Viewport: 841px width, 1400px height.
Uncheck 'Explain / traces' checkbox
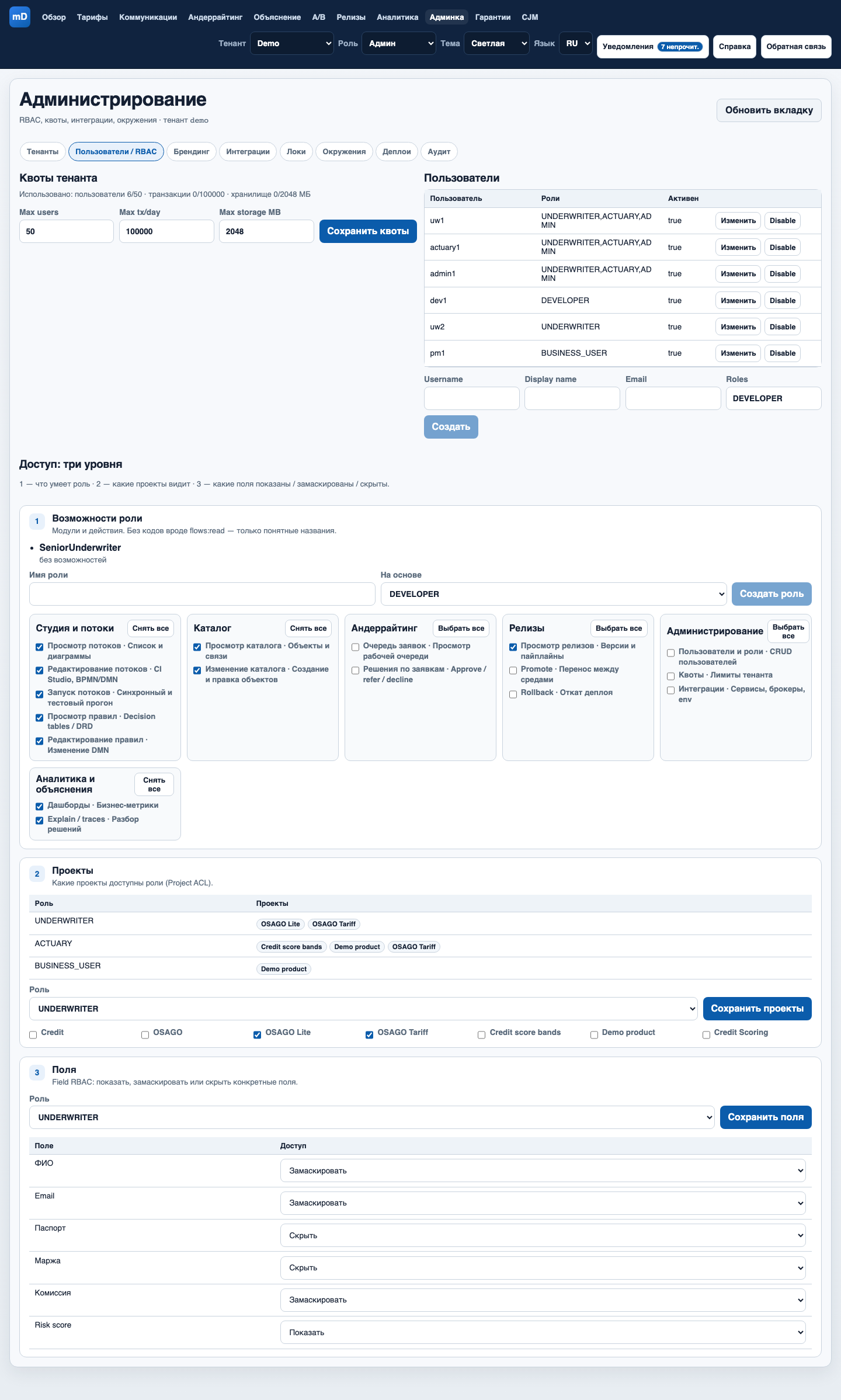40,820
